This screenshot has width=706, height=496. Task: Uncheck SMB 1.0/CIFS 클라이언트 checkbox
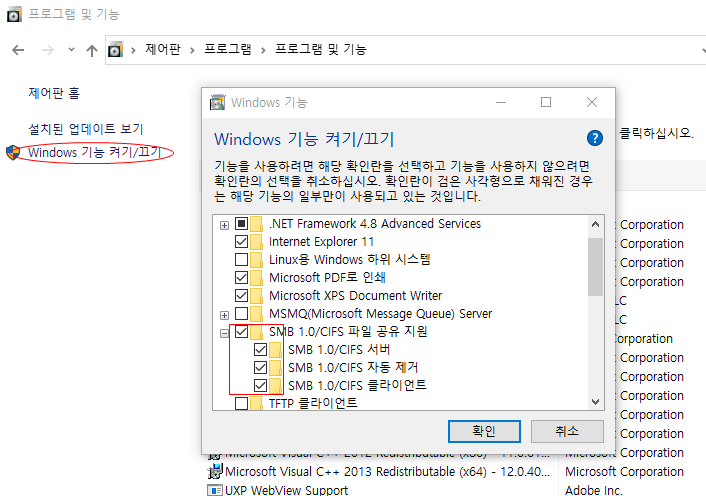pos(260,385)
